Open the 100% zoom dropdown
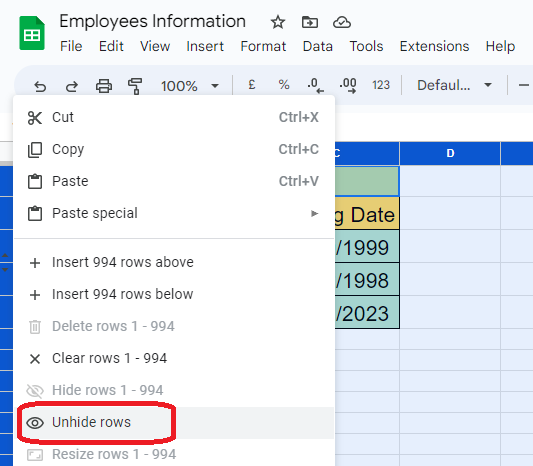Image resolution: width=533 pixels, height=466 pixels. pyautogui.click(x=189, y=86)
